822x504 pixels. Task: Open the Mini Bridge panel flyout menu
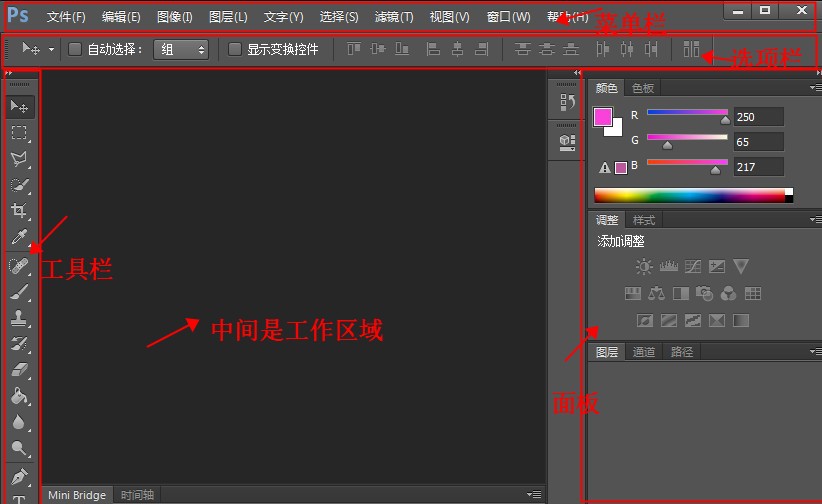(534, 494)
